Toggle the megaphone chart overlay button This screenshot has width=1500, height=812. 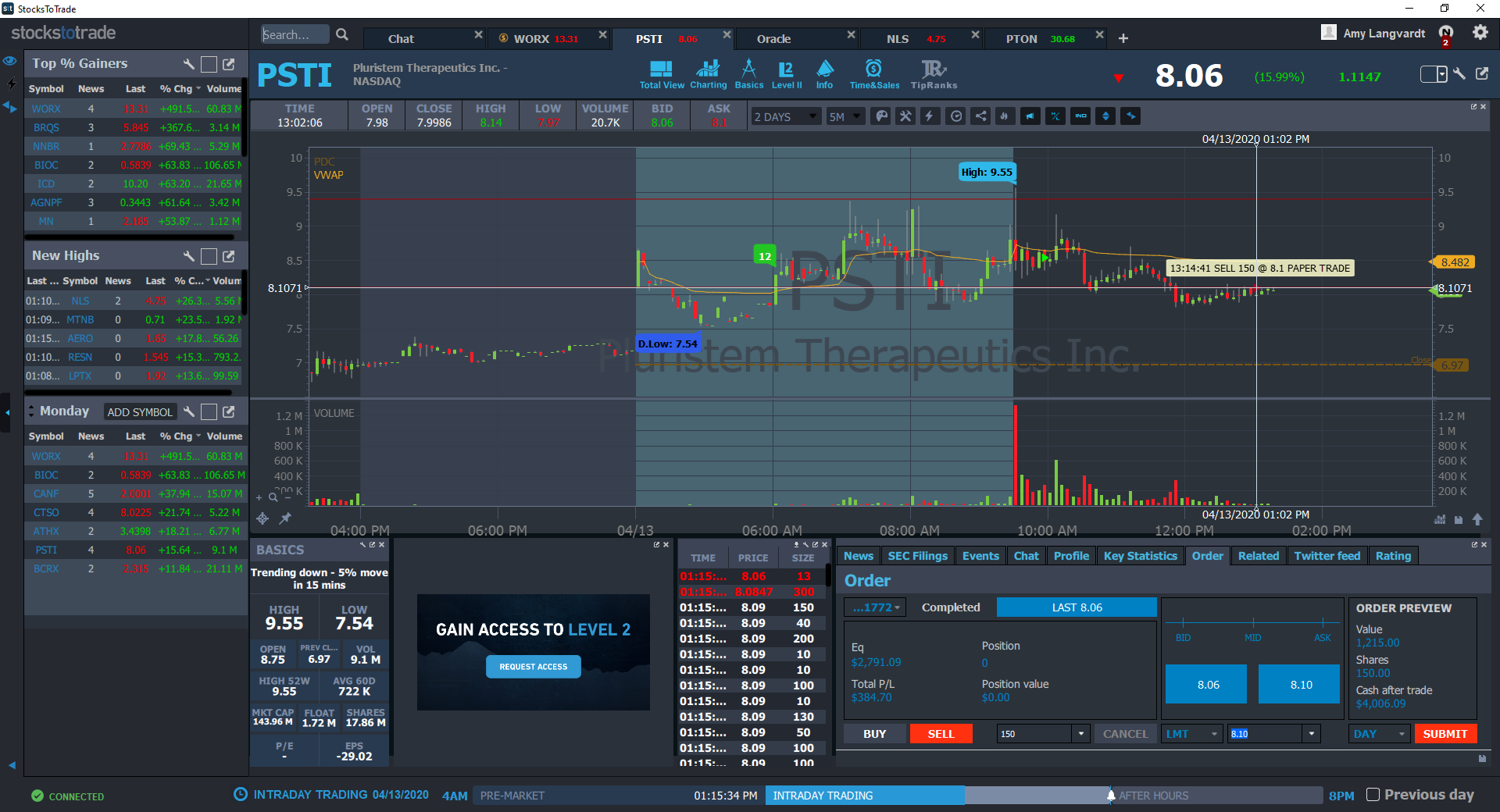click(1030, 116)
